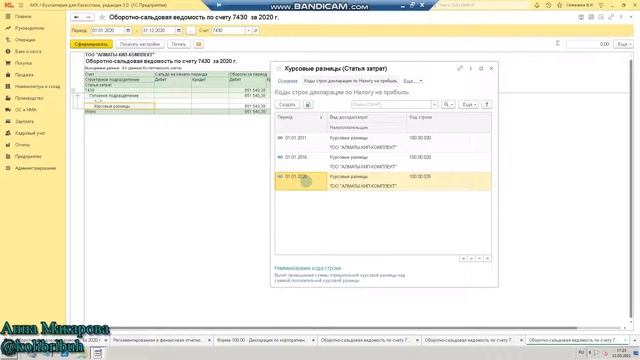Click the search field in dialog
This screenshot has width=640, height=360.
pyautogui.click(x=391, y=105)
